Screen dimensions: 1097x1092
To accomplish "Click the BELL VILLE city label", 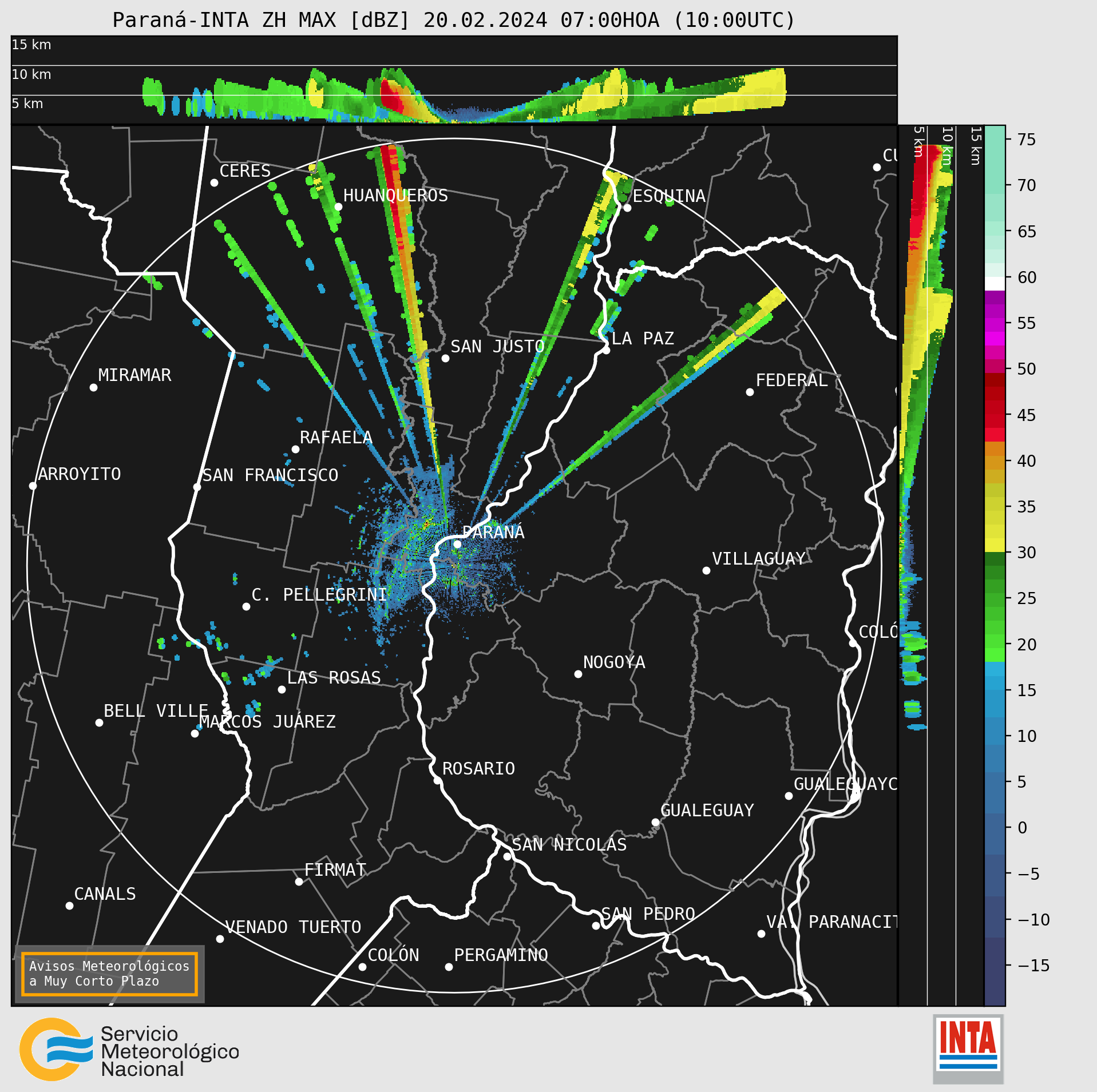I will coord(156,711).
